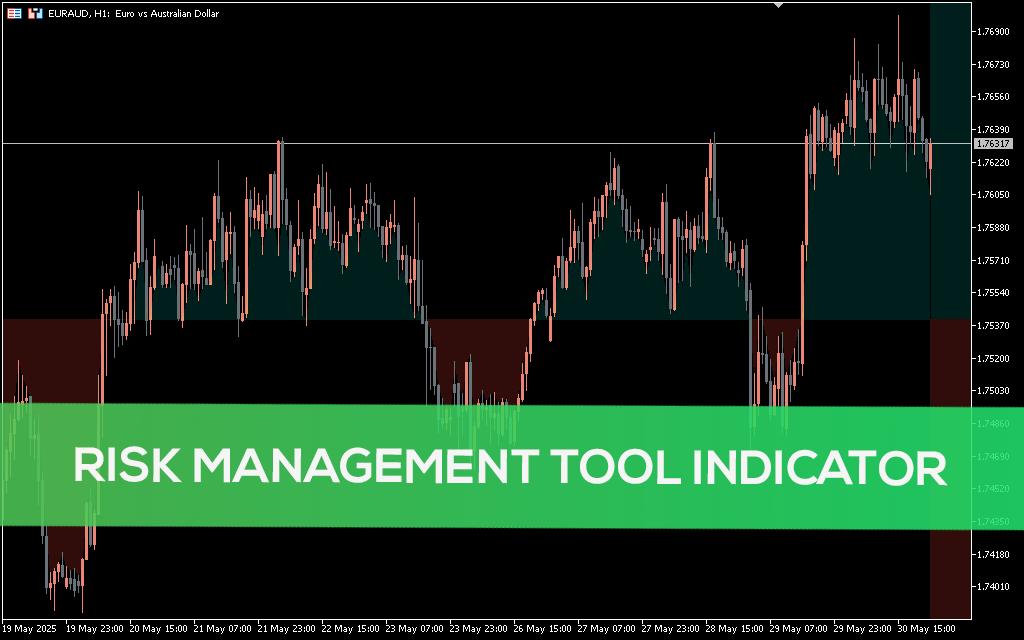
Task: Click the 30 May 15:00 time label
Action: point(925,630)
